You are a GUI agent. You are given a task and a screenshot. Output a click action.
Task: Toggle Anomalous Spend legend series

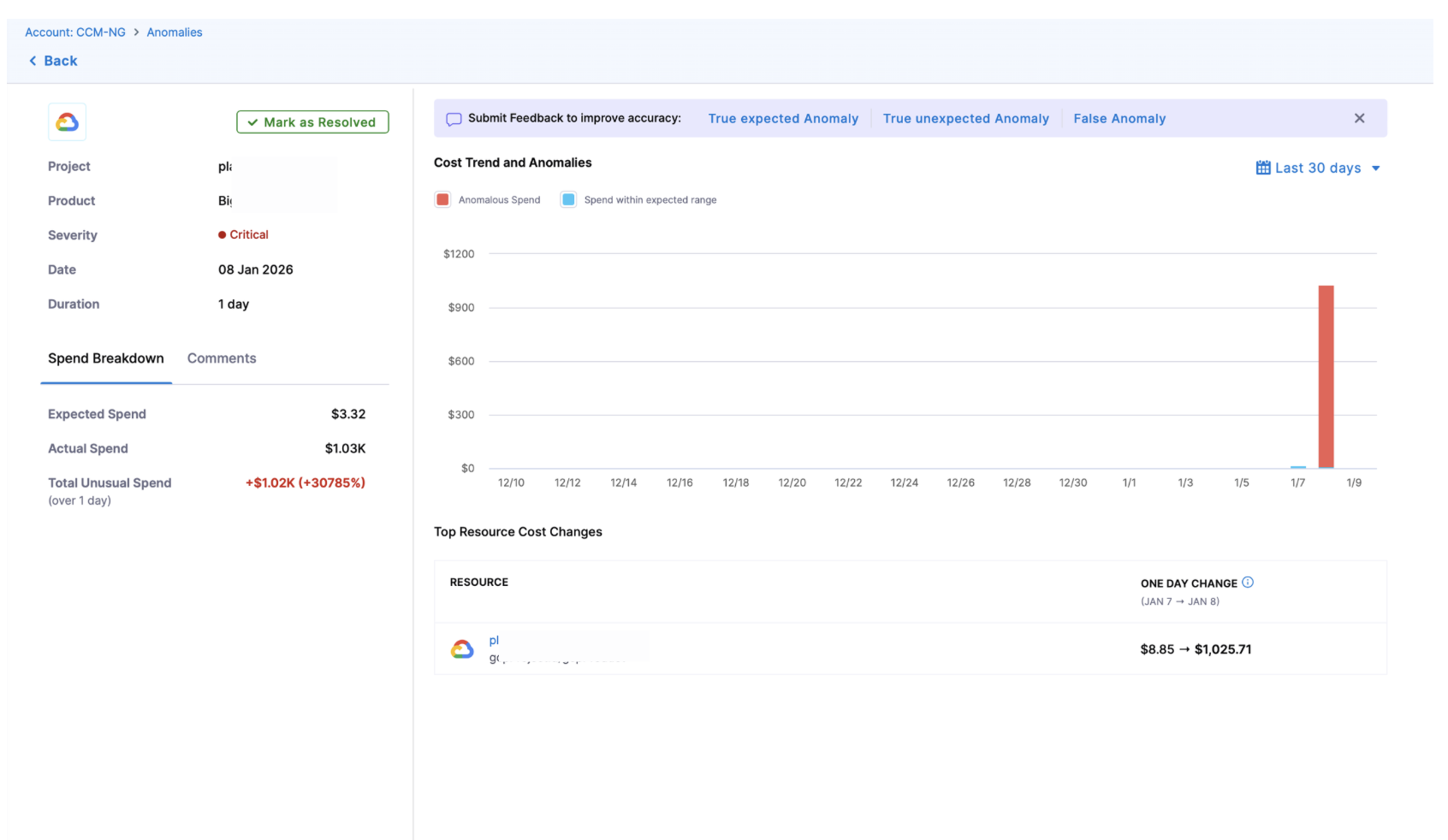click(443, 200)
